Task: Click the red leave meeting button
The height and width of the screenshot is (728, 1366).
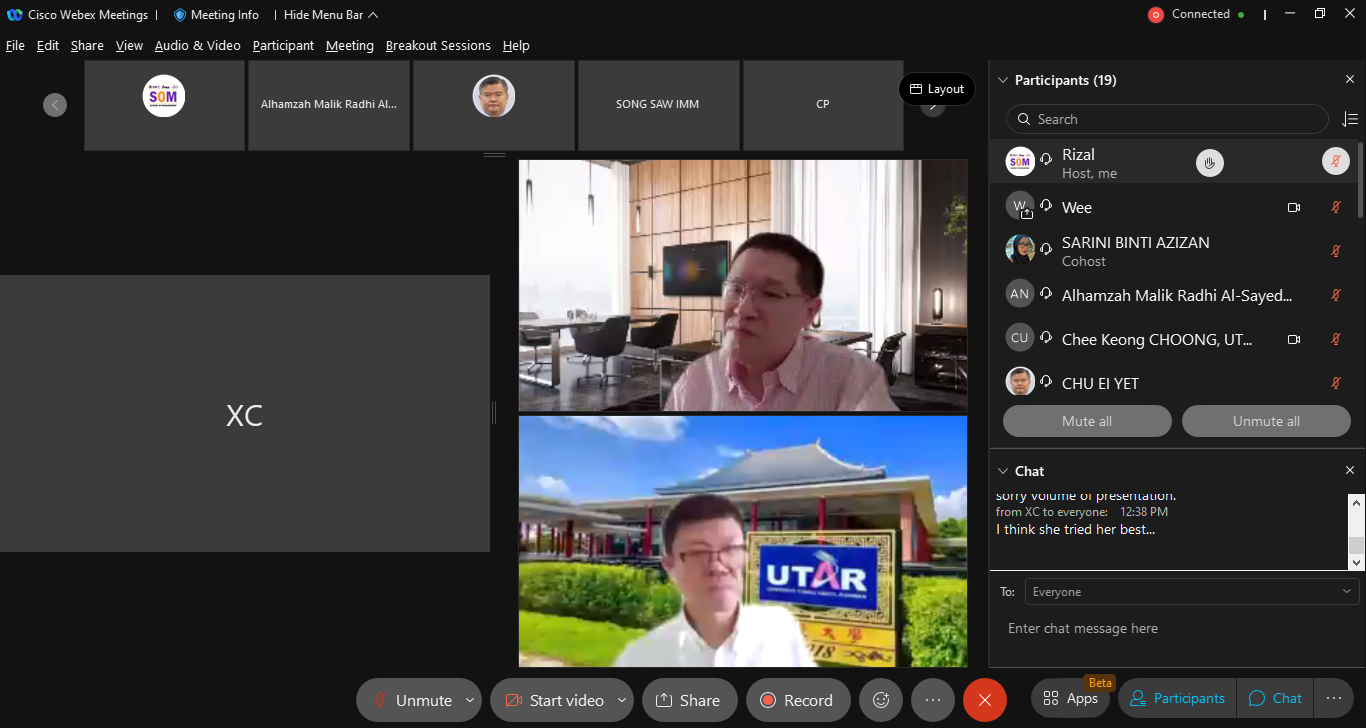Action: pos(984,700)
